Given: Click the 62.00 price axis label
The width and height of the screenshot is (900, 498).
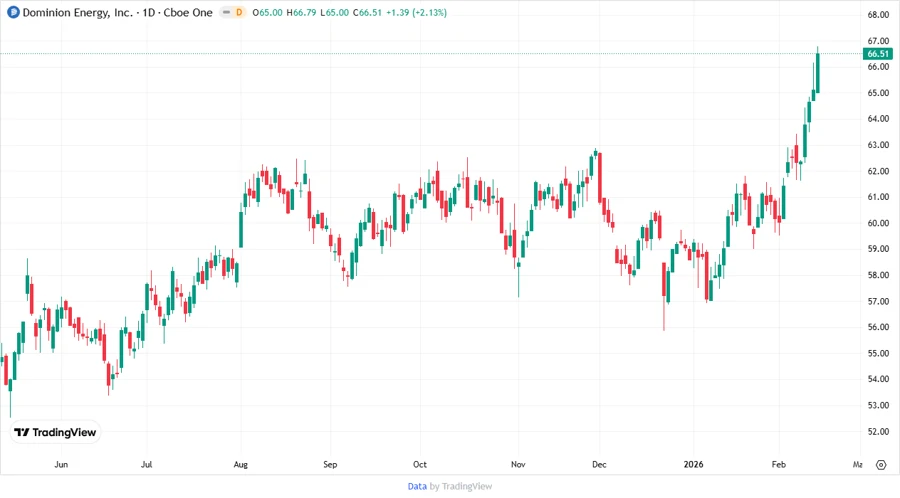Looking at the screenshot, I should (x=878, y=171).
